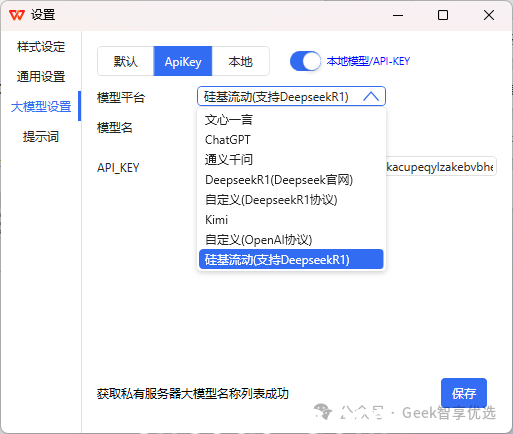513x434 pixels.
Task: Click the 模型名 label
Action: [x=115, y=127]
